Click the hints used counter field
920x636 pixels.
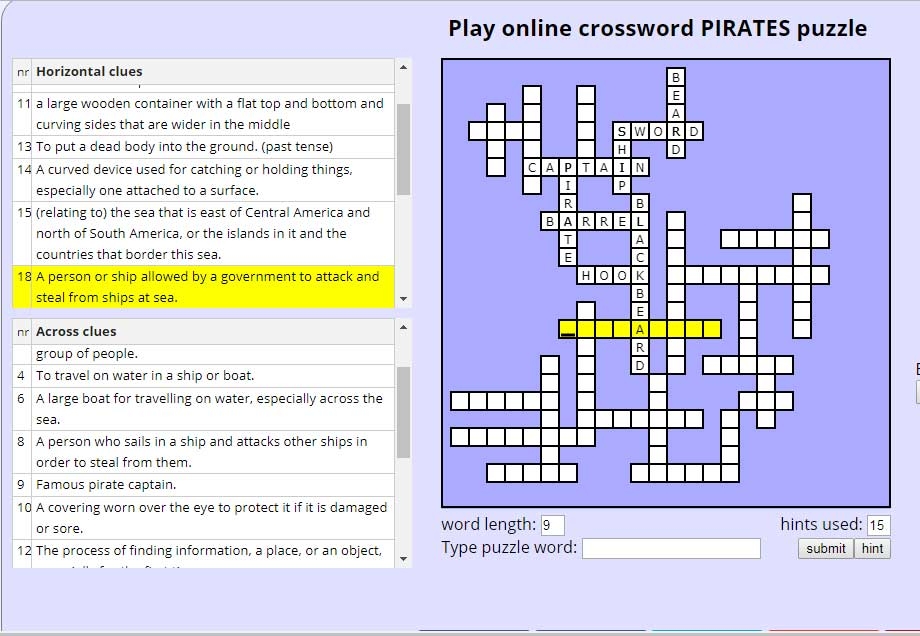(877, 525)
